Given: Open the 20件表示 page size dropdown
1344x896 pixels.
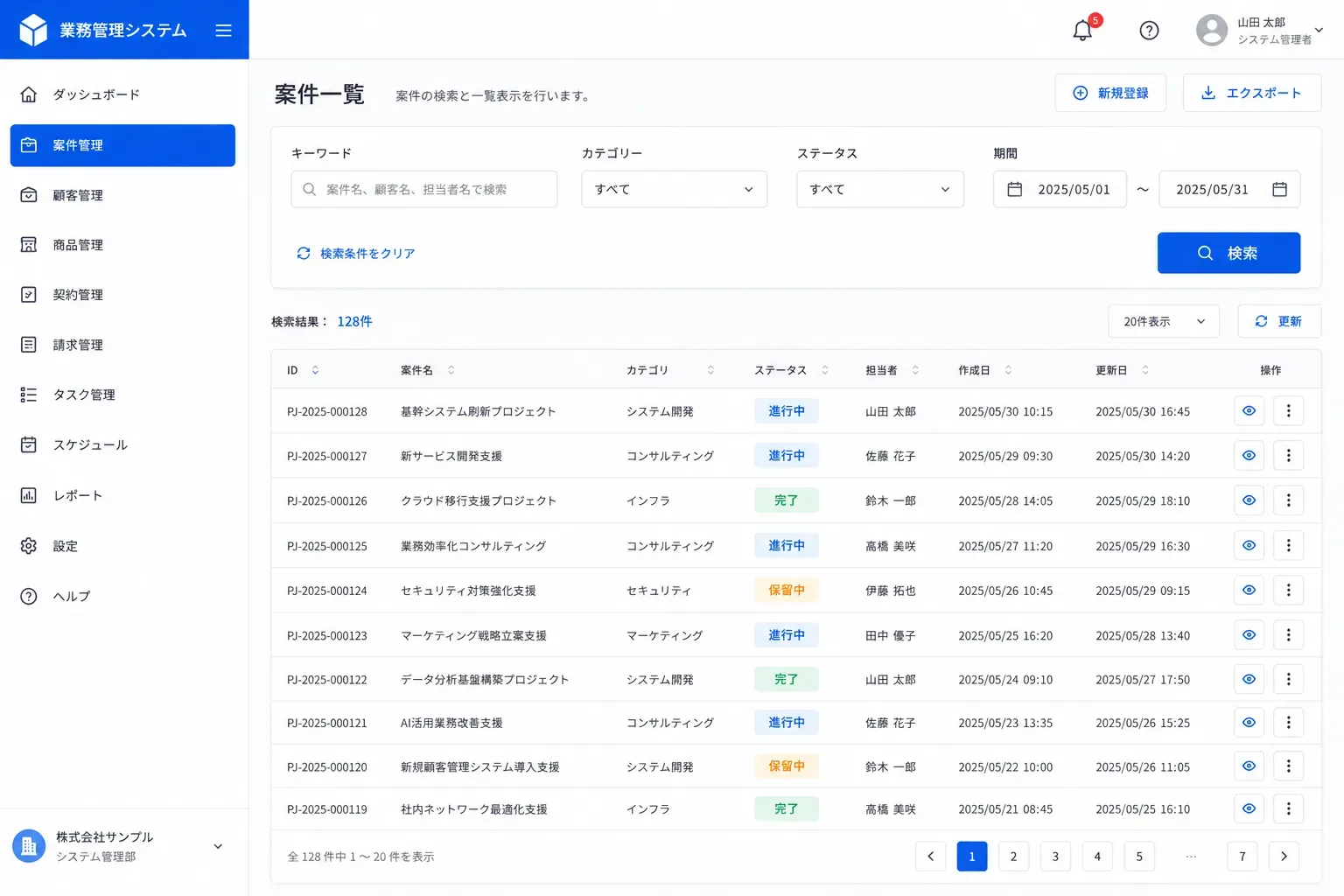Looking at the screenshot, I should [x=1164, y=321].
